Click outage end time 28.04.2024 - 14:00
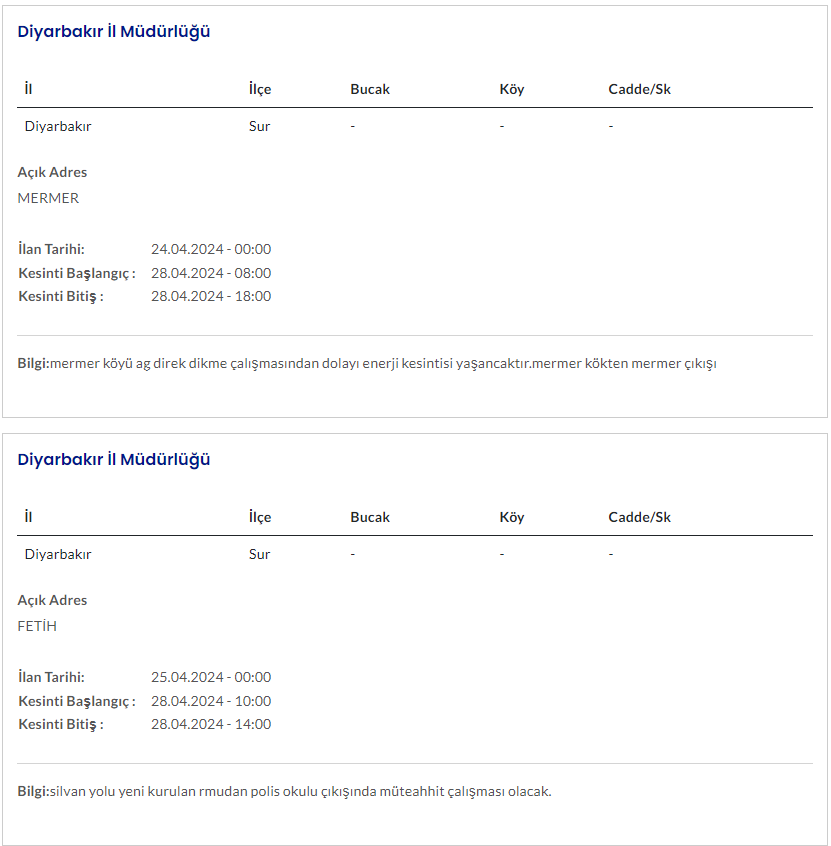The image size is (831, 846). click(x=211, y=724)
